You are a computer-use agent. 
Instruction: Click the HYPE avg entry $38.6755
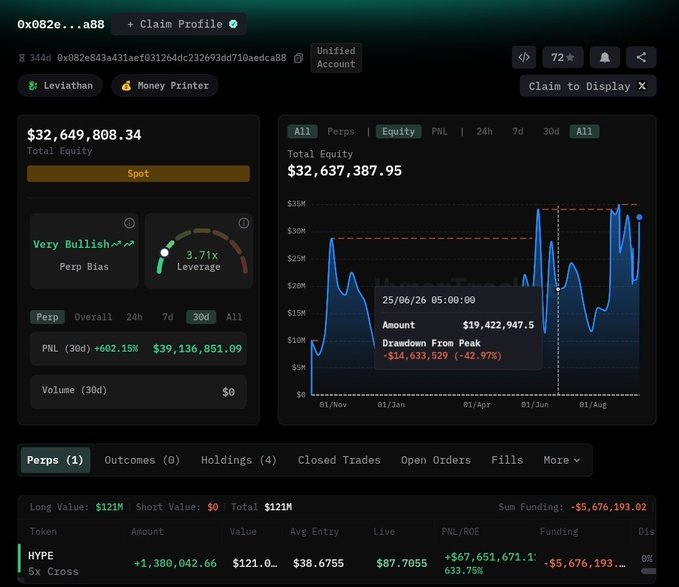(318, 563)
